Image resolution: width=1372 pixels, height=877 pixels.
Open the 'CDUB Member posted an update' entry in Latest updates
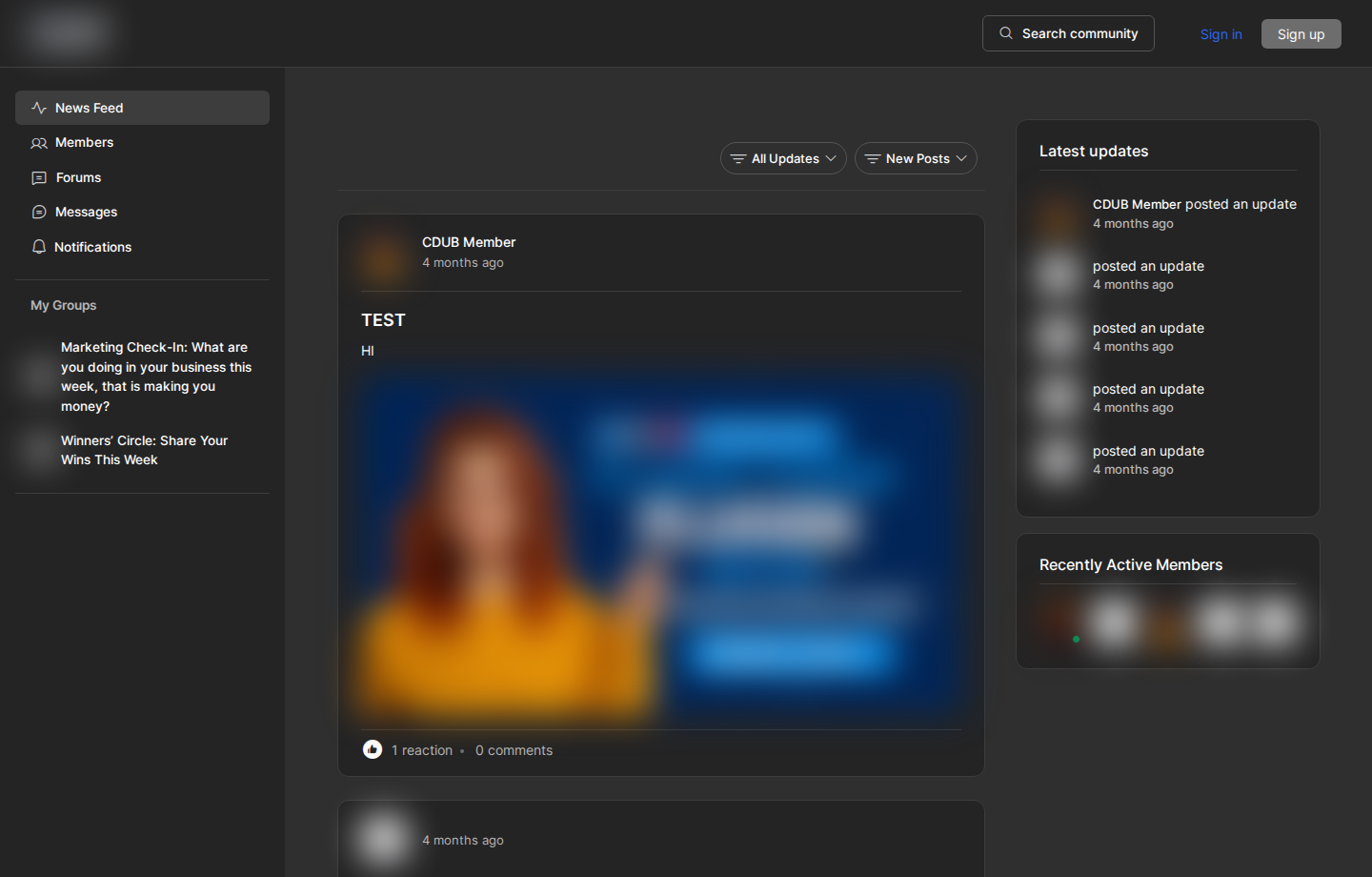[1194, 204]
